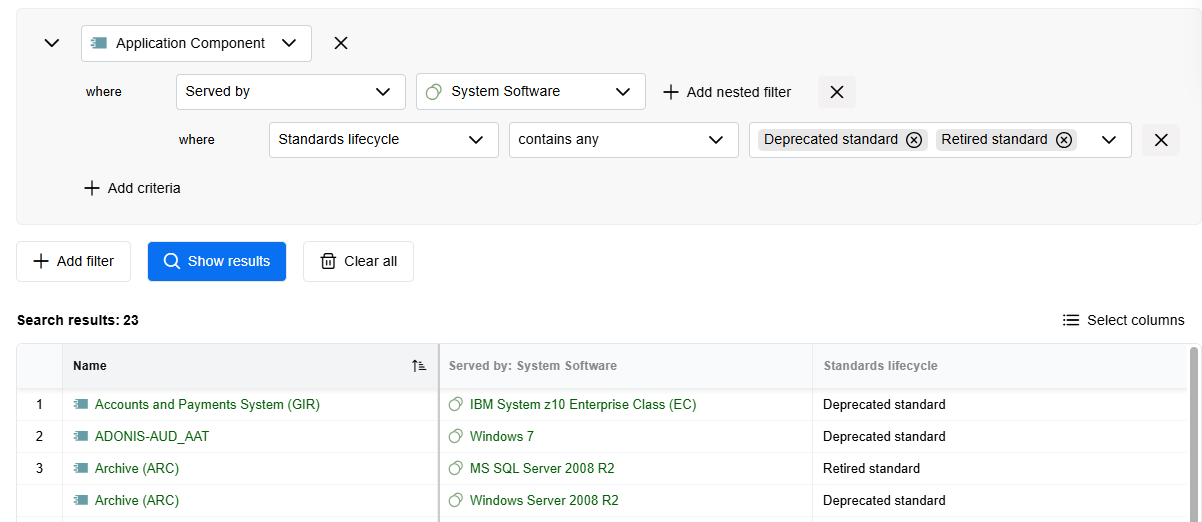Toggle sort order on Name column
This screenshot has width=1202, height=522.
pos(419,366)
